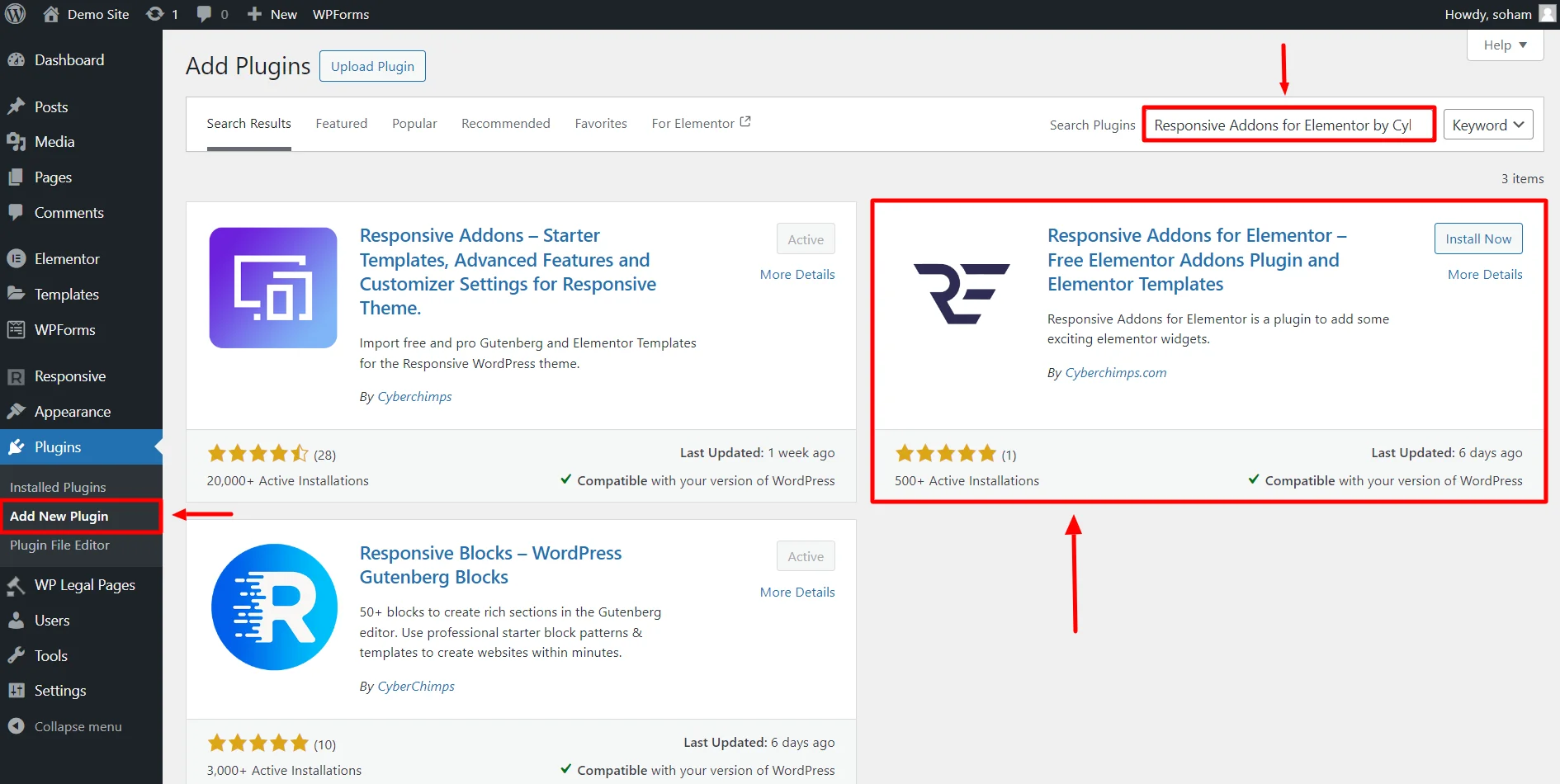Open More Details for Responsive Blocks
Screen dimensions: 1560x784
(797, 593)
